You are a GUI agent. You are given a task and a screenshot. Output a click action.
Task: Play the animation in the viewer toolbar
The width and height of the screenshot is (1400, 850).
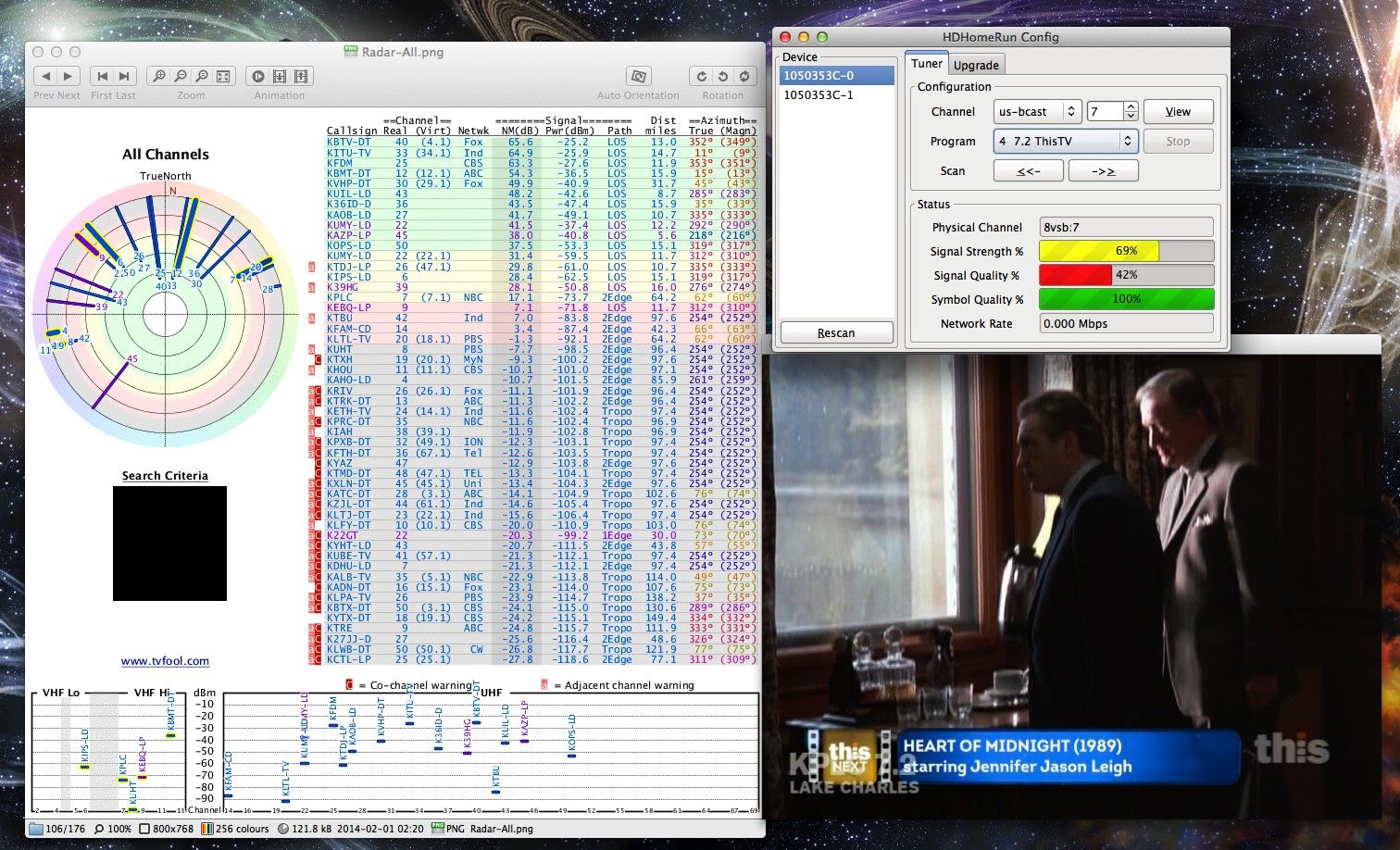coord(258,76)
